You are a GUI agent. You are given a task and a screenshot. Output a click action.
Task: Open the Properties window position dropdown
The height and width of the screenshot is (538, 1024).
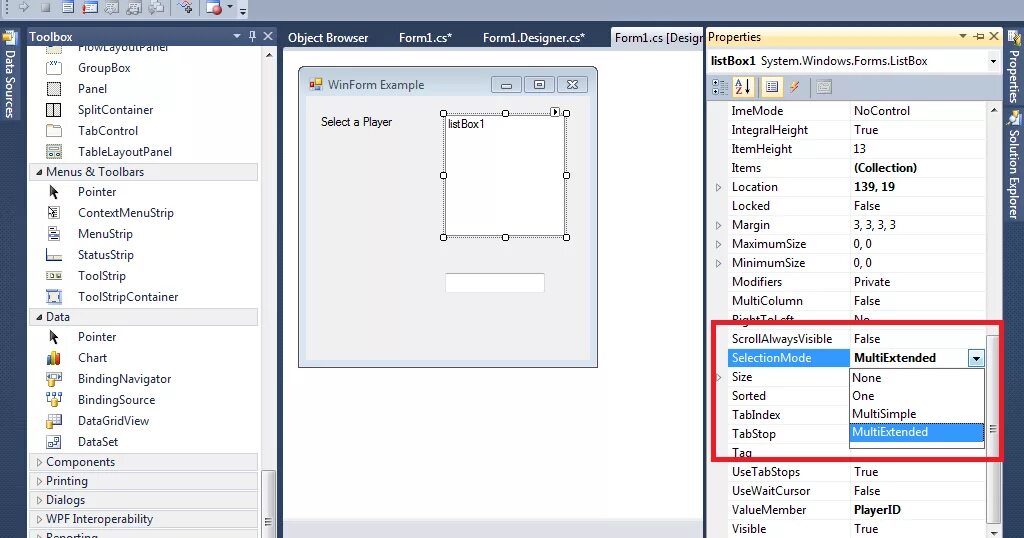(x=963, y=37)
